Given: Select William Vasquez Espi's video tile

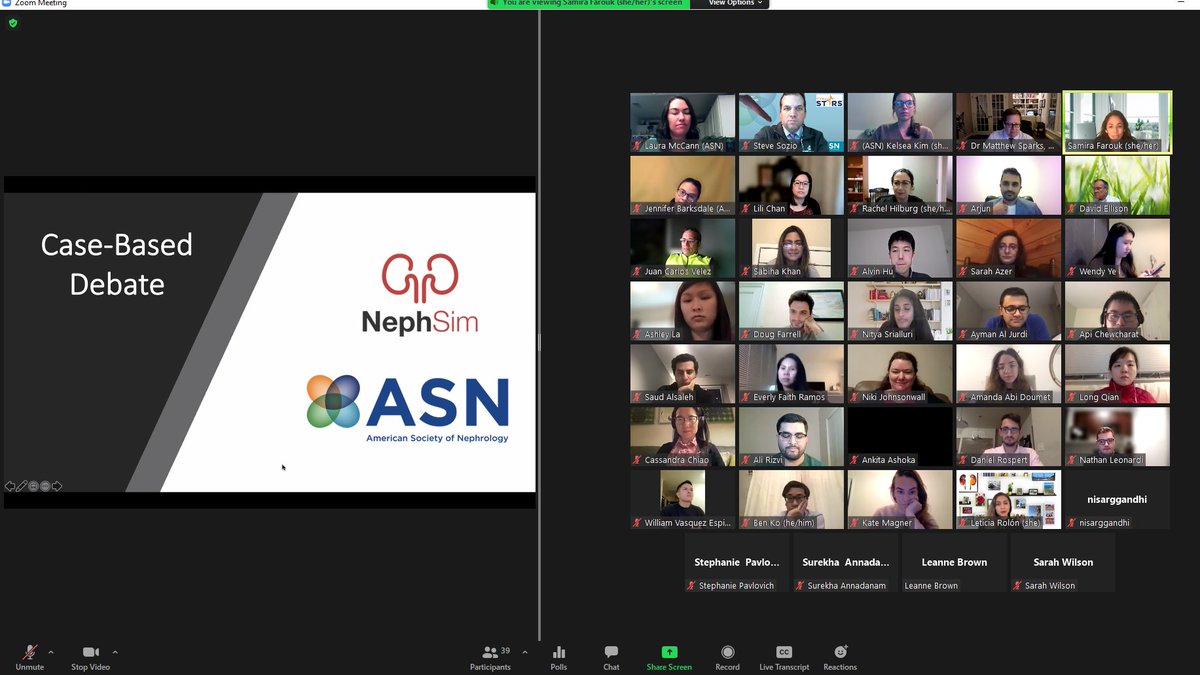Looking at the screenshot, I should 682,500.
